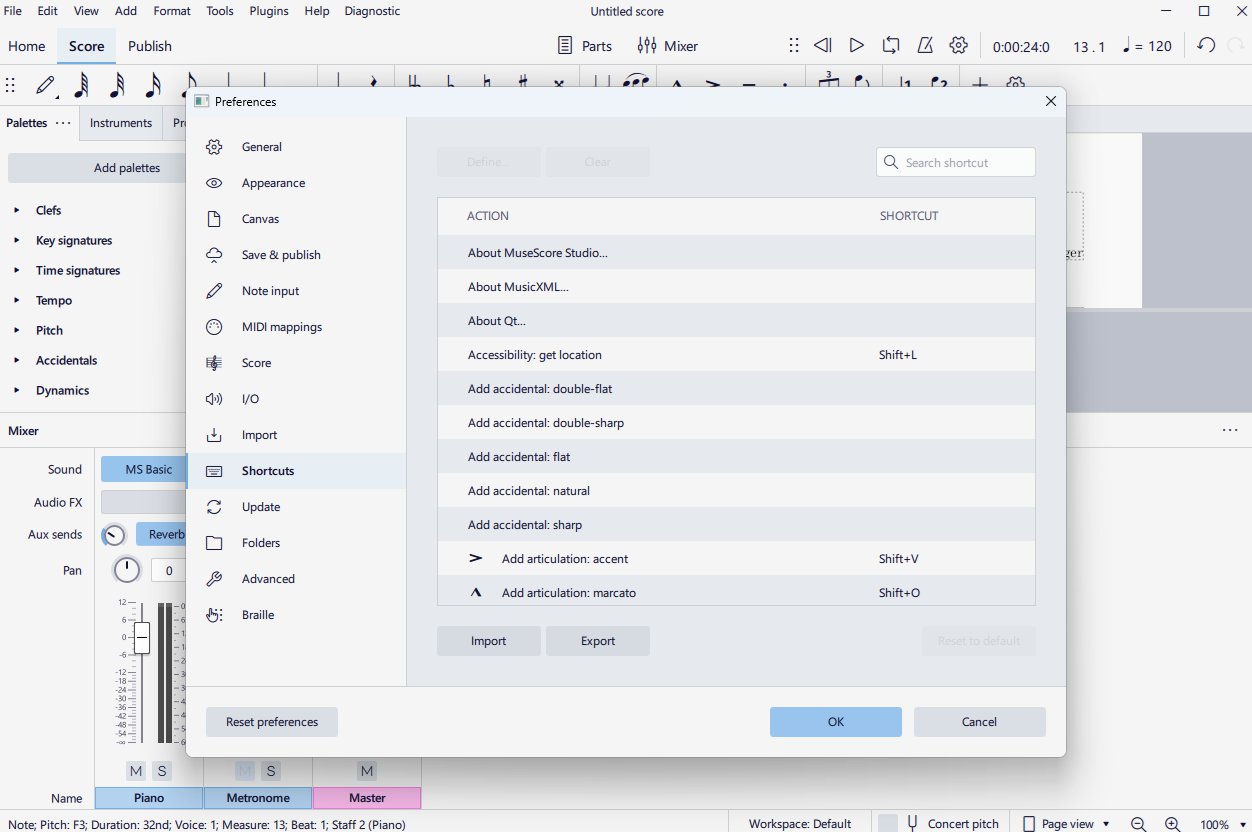Open Note input preferences
The width and height of the screenshot is (1252, 832).
point(296,291)
